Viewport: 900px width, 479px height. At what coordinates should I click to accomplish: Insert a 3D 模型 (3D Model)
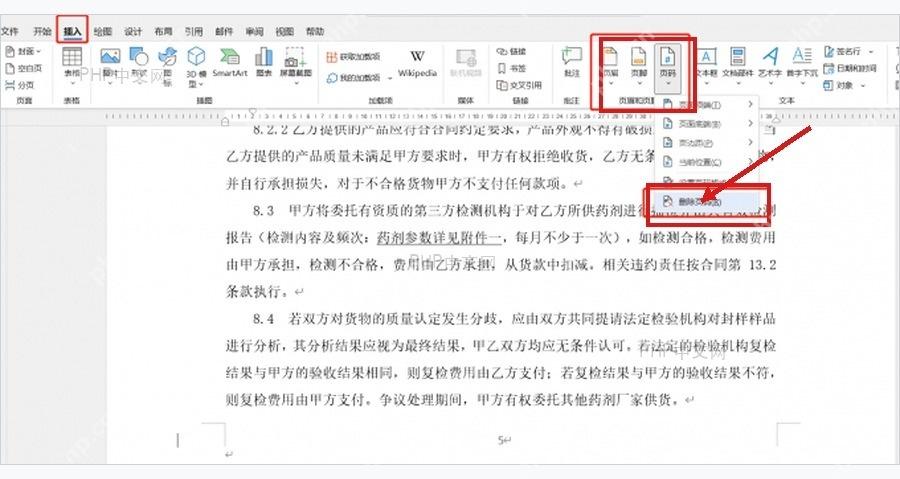pos(196,67)
